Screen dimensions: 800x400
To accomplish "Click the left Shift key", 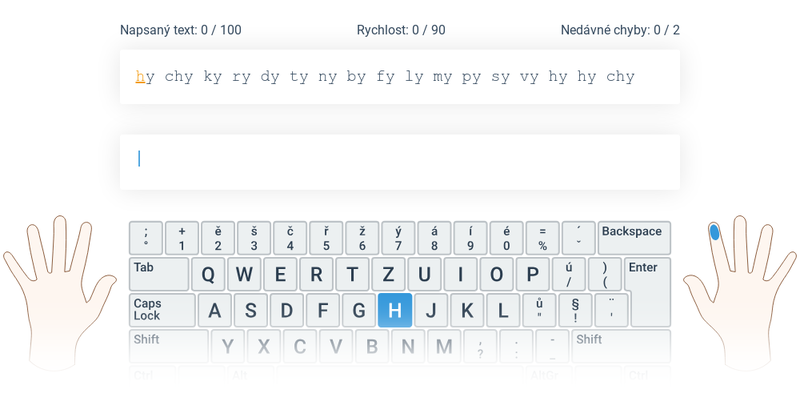I will (169, 346).
